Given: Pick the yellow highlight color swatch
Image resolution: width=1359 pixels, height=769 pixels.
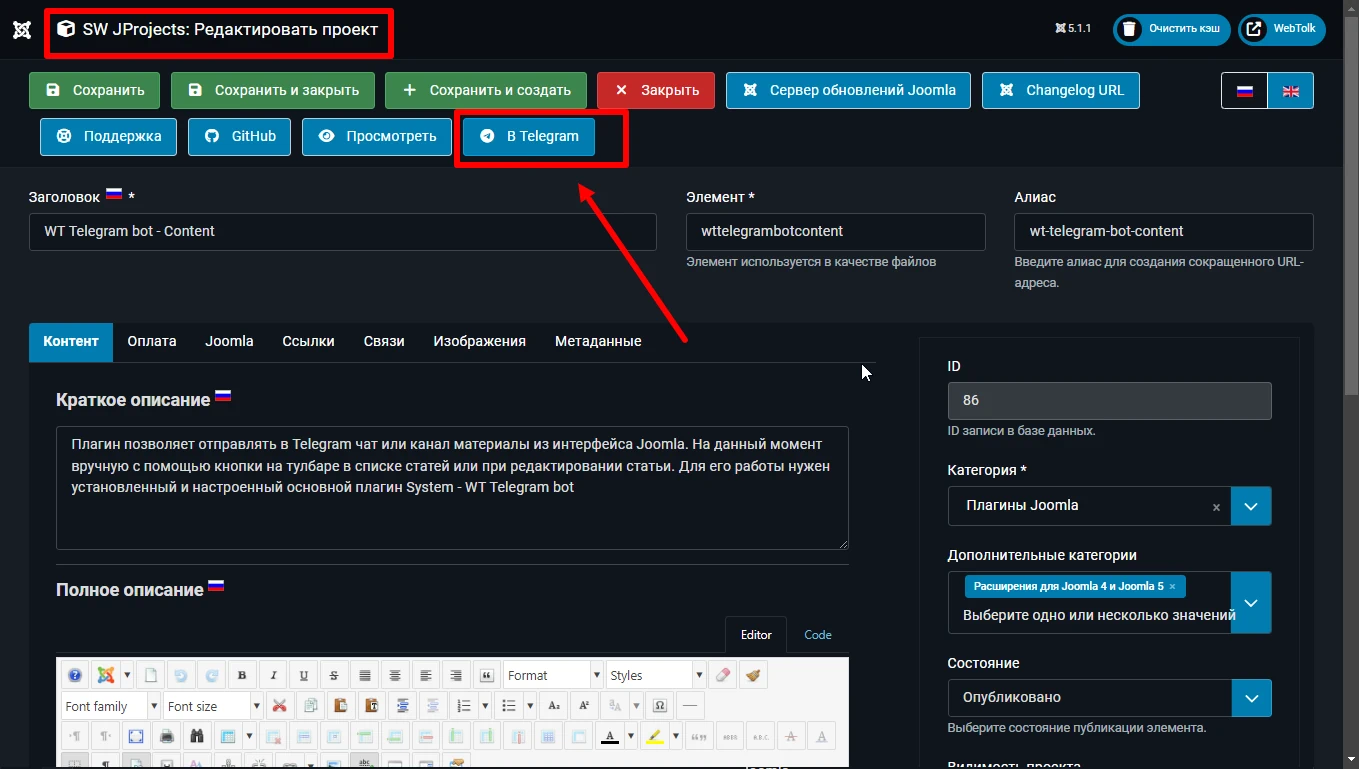Looking at the screenshot, I should (655, 737).
